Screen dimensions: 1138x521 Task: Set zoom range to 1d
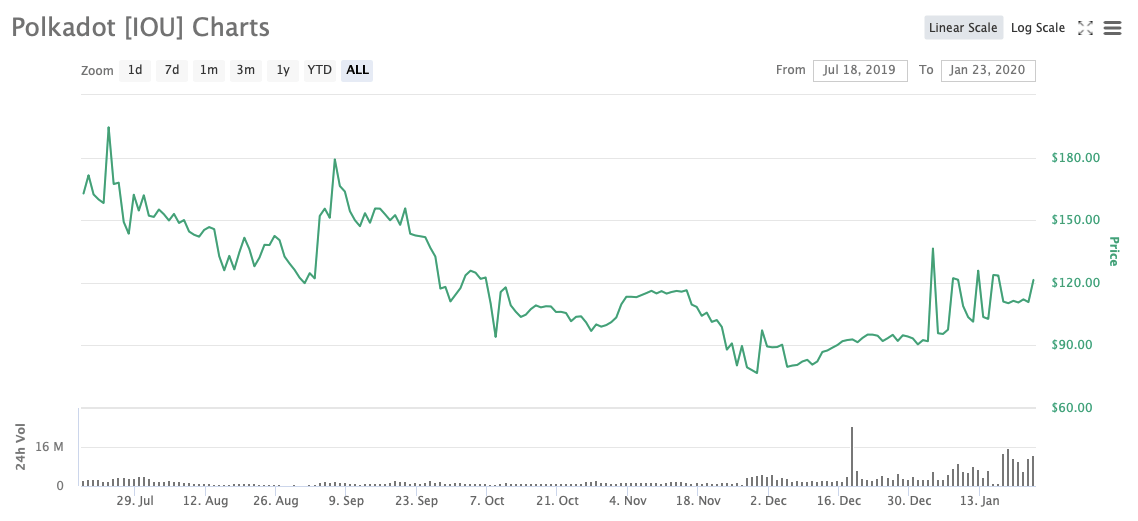pos(135,70)
